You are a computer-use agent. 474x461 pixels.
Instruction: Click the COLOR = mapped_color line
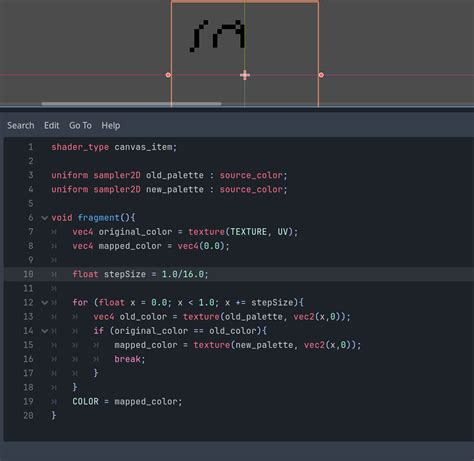[127, 401]
